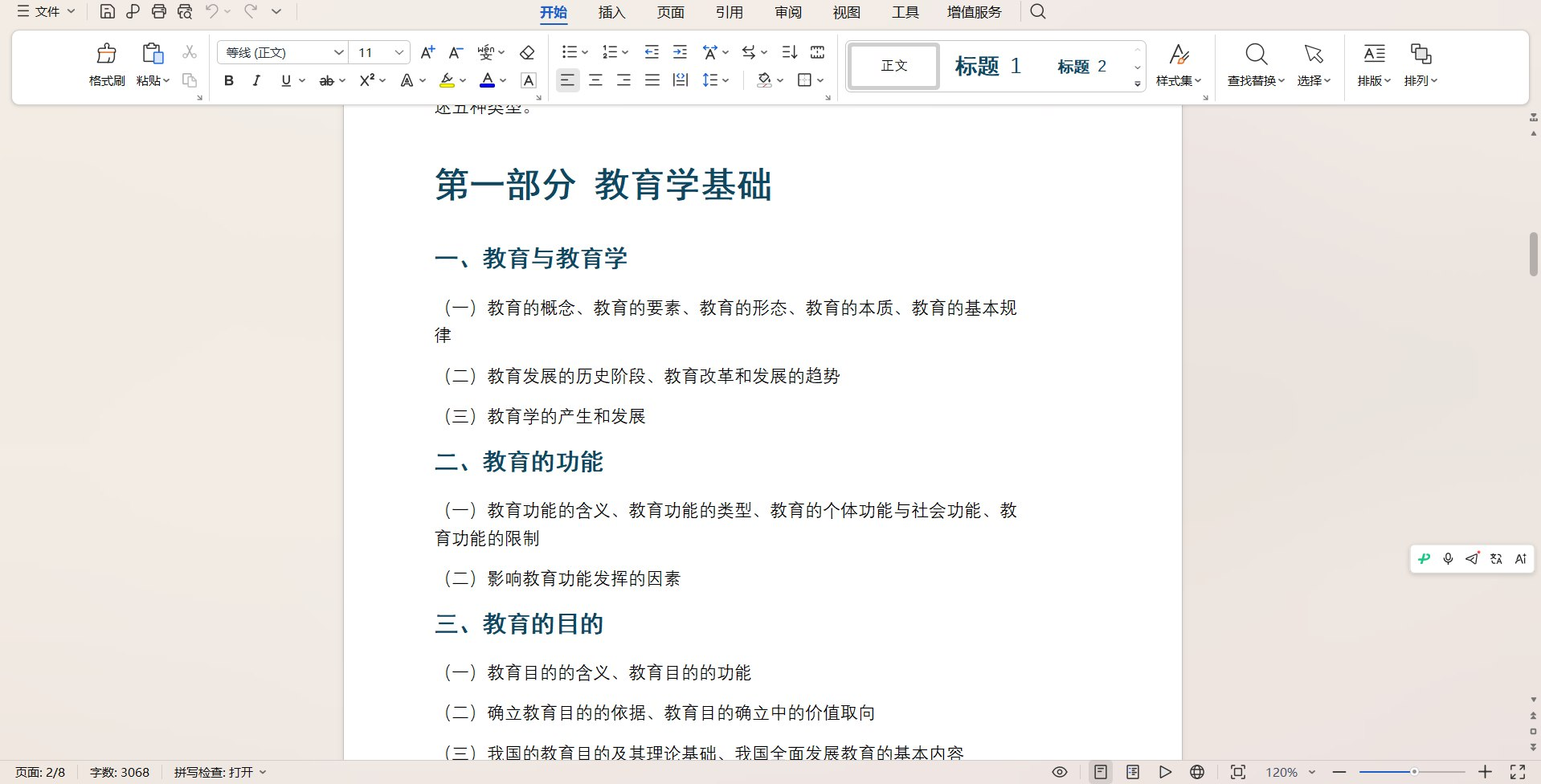Toggle Align left
Viewport: 1541px width, 784px height.
pos(567,80)
